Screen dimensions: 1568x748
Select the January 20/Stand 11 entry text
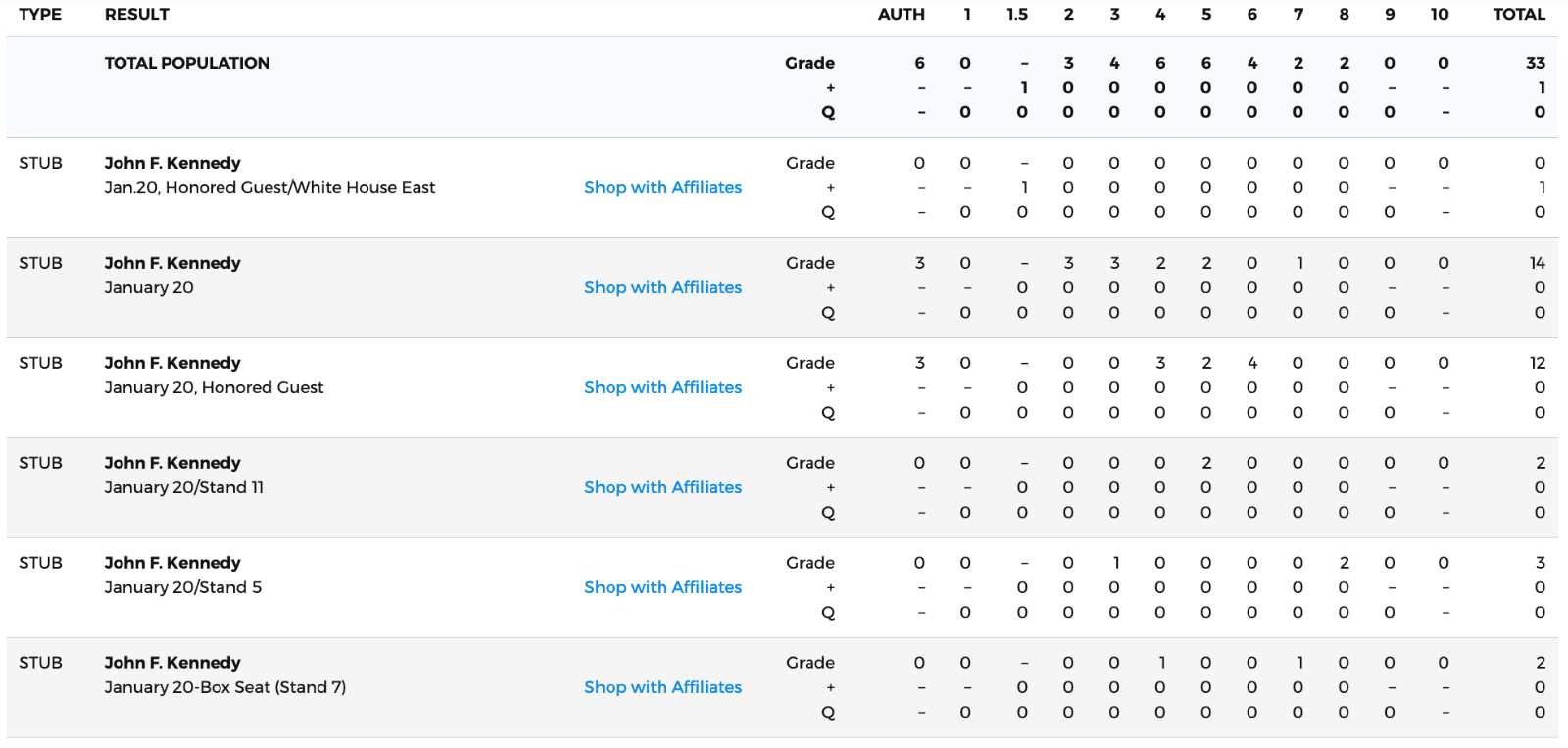point(184,487)
